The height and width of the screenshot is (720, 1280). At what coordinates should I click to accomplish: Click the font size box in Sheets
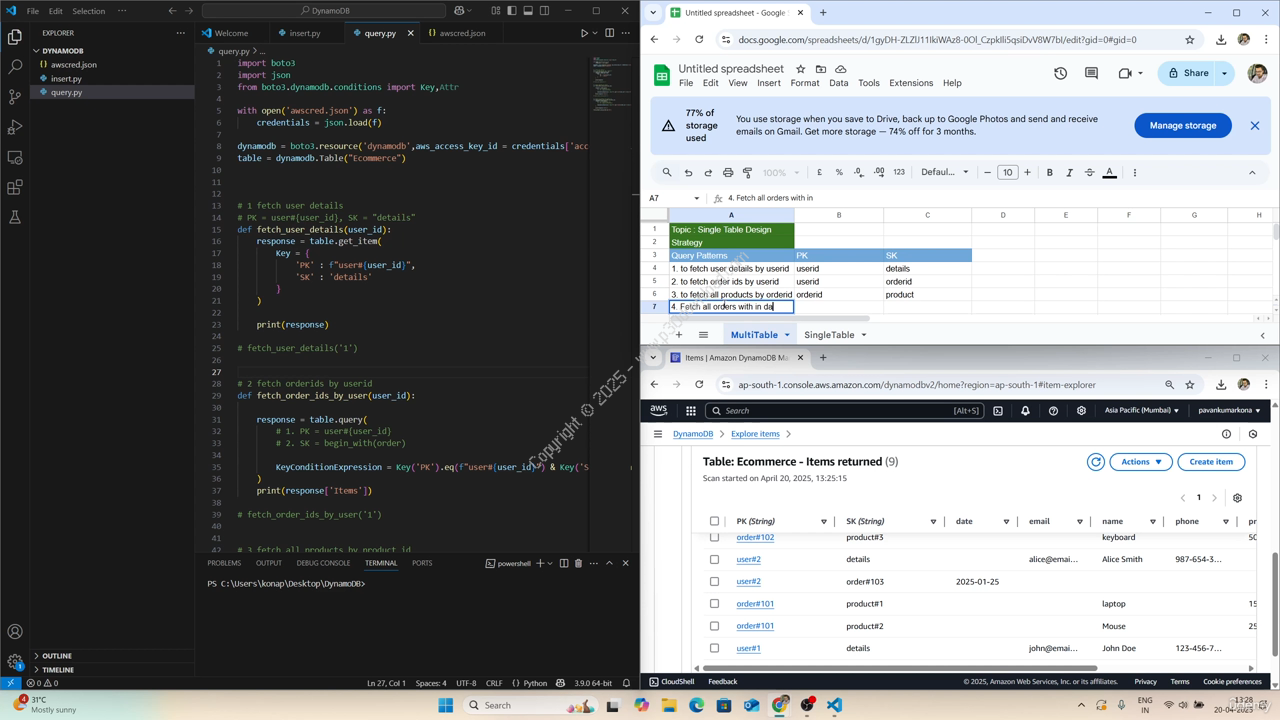click(x=1007, y=172)
